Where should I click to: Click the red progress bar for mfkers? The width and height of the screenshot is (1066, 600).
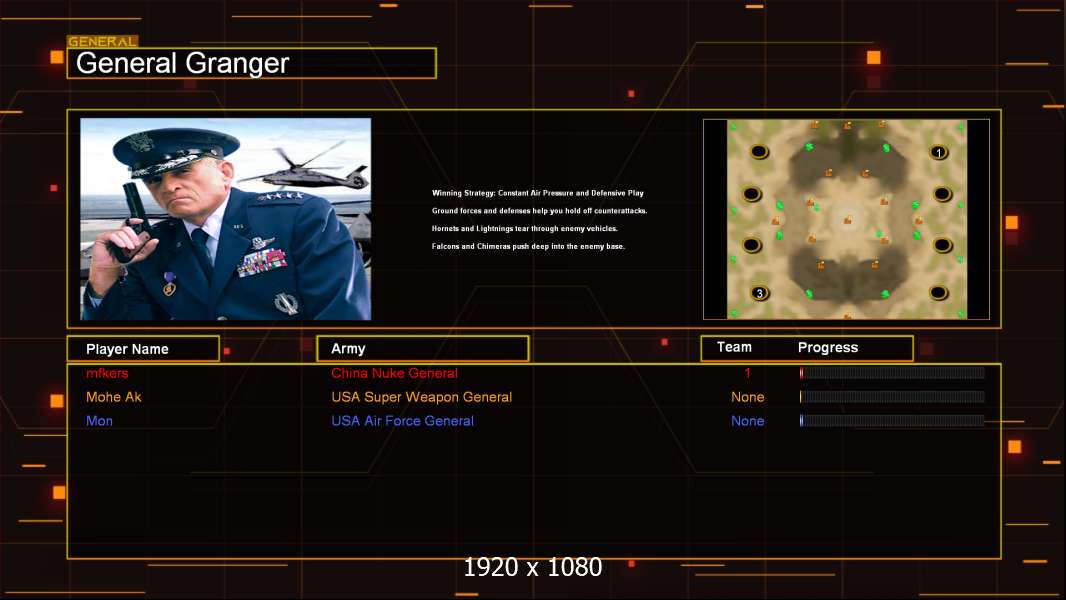[892, 372]
